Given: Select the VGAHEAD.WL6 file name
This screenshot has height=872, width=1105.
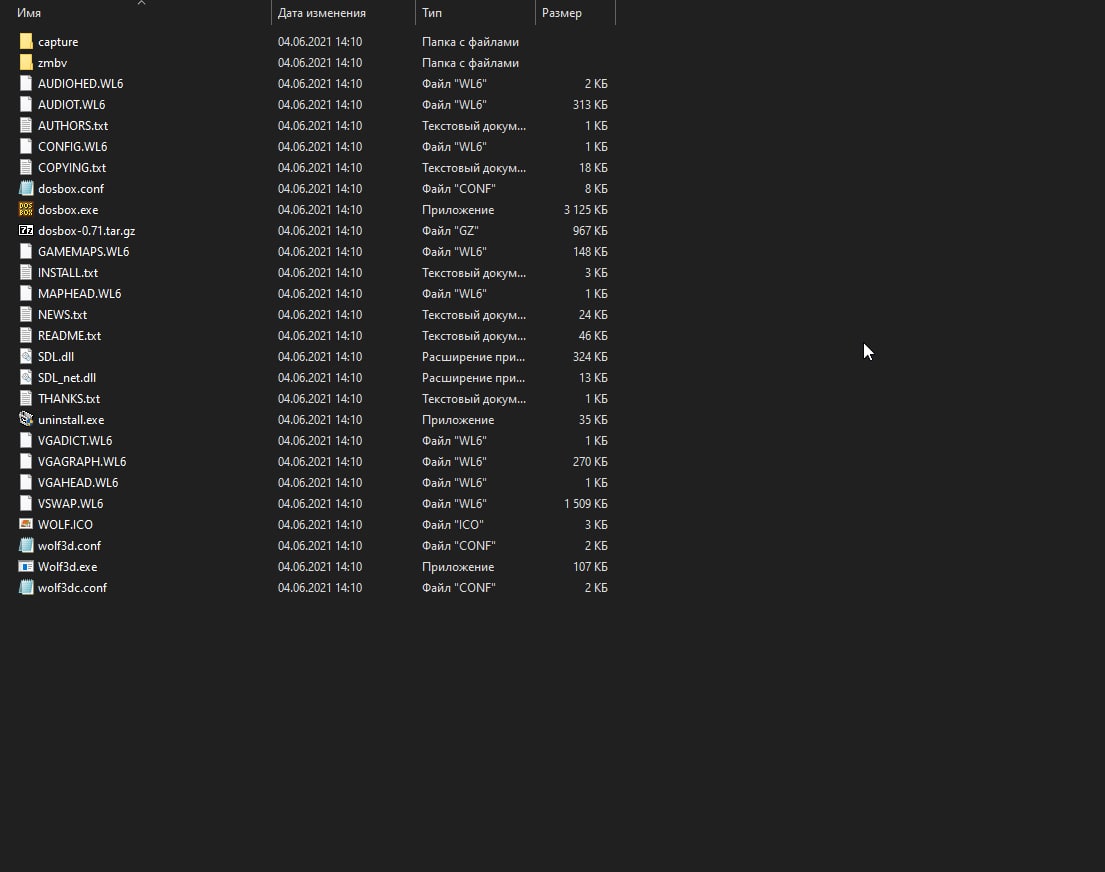Looking at the screenshot, I should [78, 483].
